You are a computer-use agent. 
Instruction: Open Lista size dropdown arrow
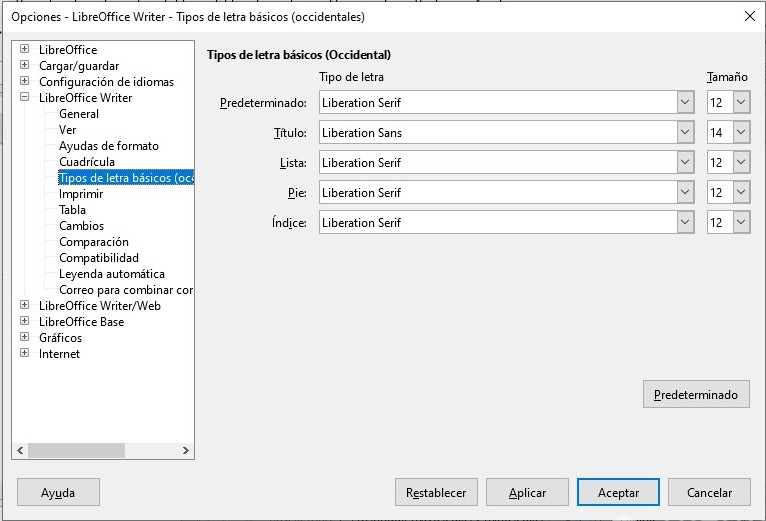[x=741, y=163]
